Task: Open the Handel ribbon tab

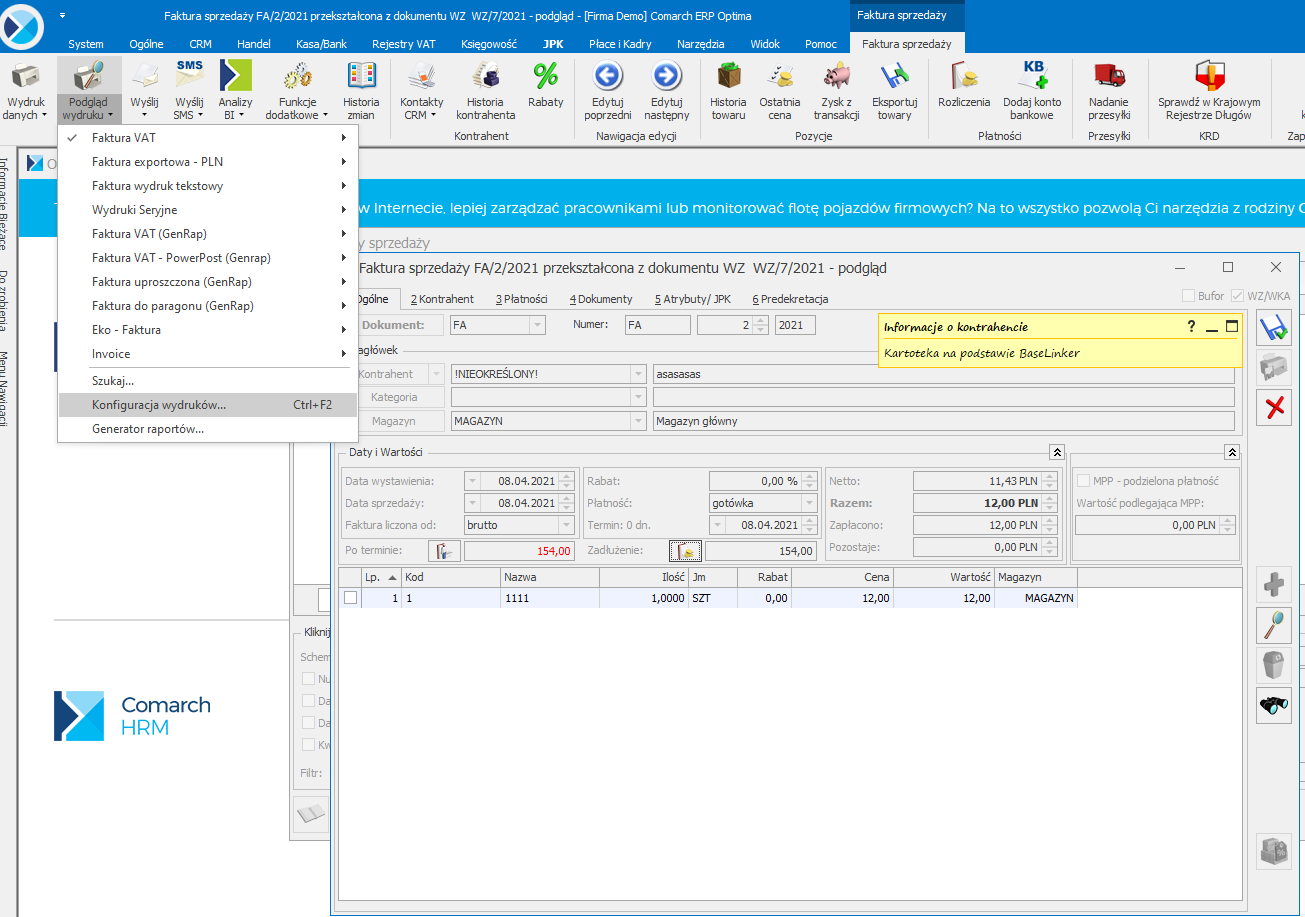Action: pyautogui.click(x=254, y=44)
